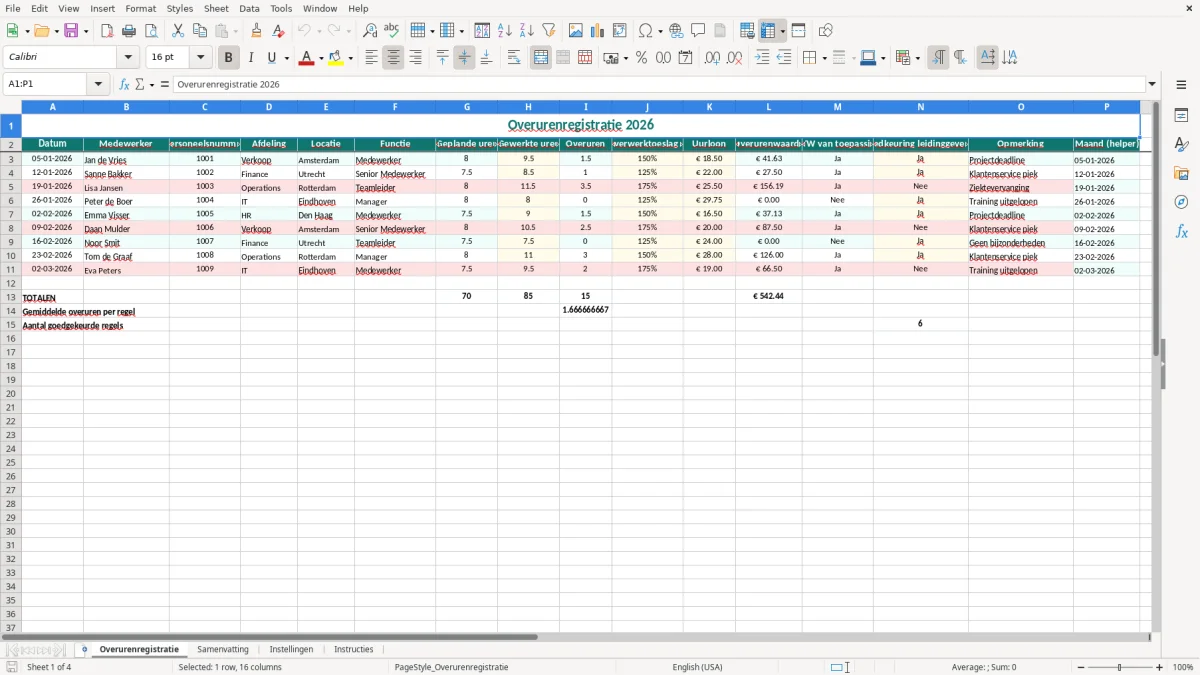Open the Save button dropdown arrow
Viewport: 1200px width, 675px height.
86,31
